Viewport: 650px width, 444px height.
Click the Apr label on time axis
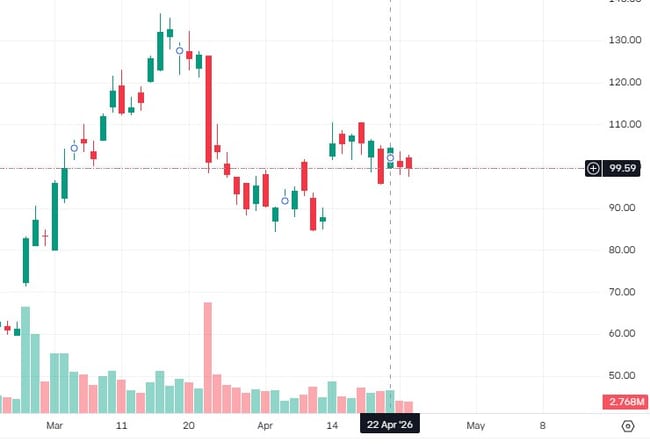pyautogui.click(x=265, y=426)
